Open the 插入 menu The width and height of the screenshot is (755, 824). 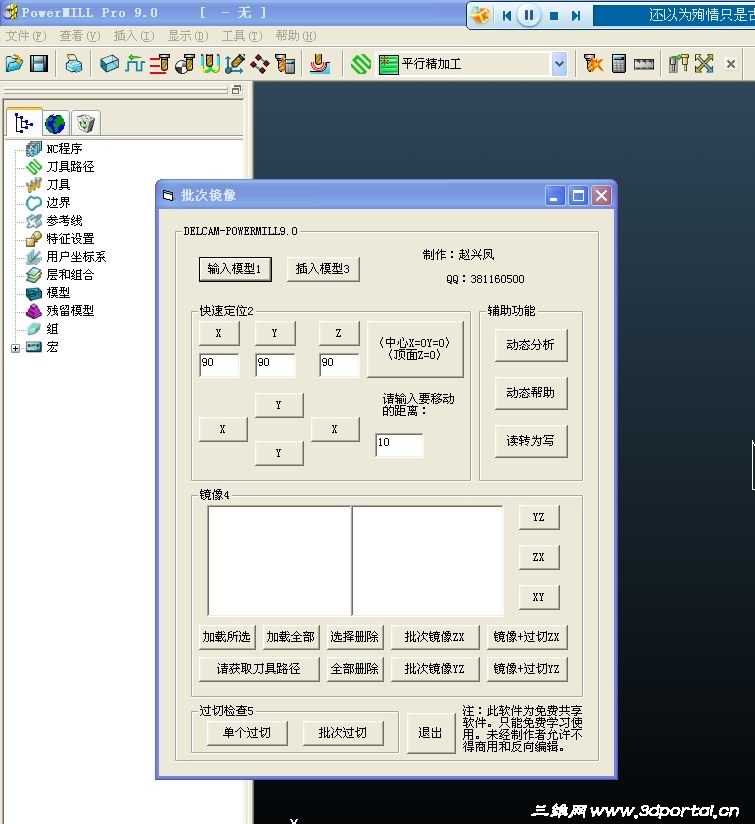click(133, 36)
